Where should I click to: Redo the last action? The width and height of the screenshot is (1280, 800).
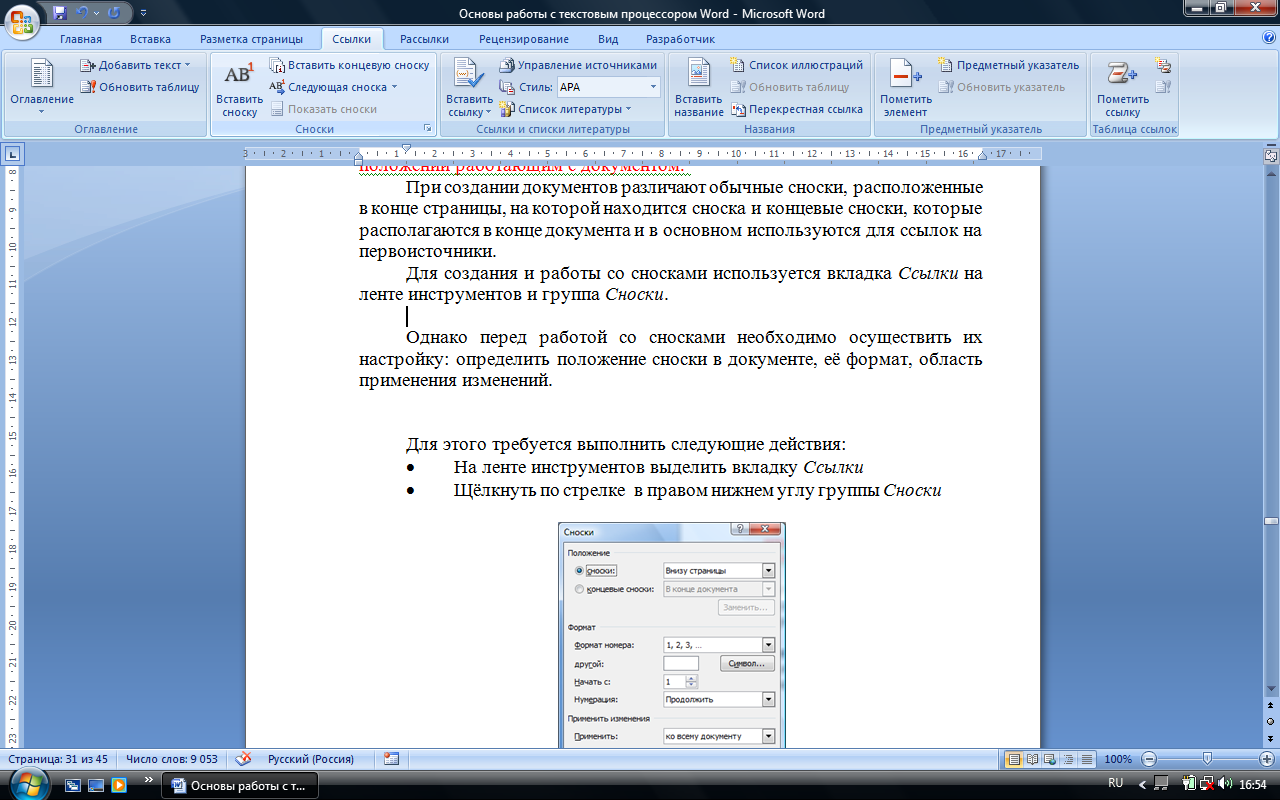coord(113,13)
